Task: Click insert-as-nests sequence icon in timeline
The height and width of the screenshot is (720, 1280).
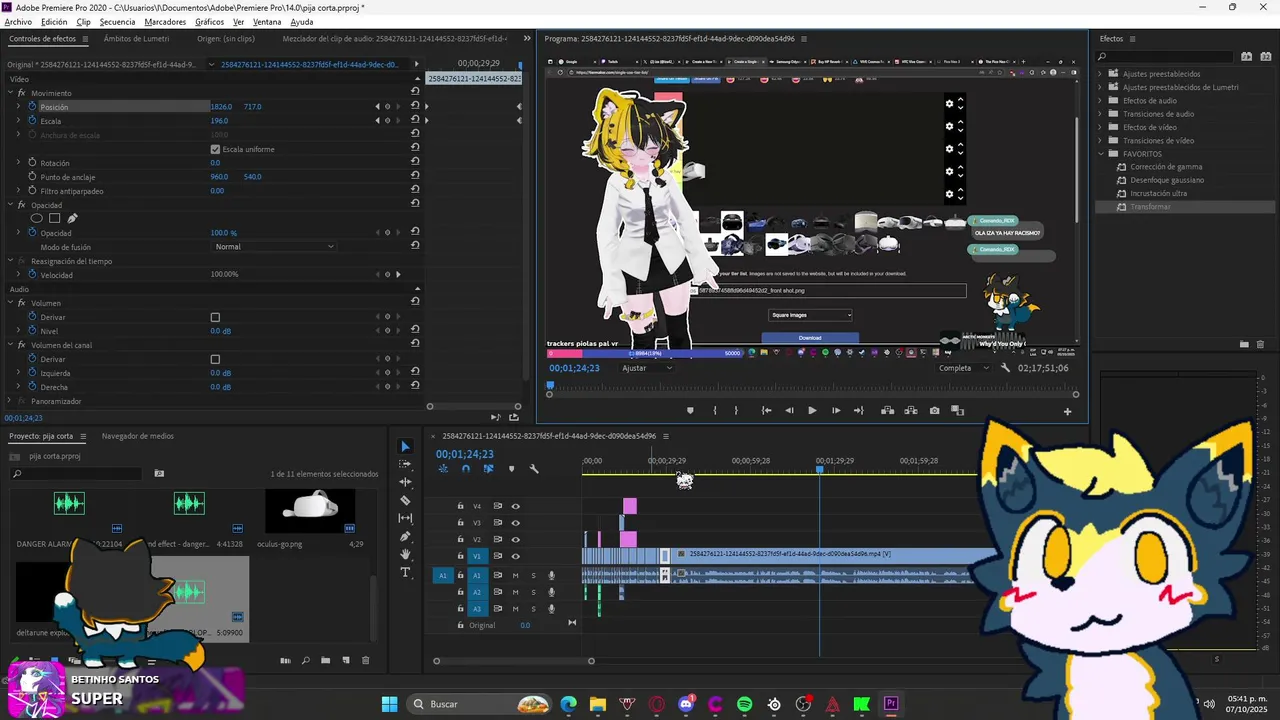Action: (x=443, y=469)
